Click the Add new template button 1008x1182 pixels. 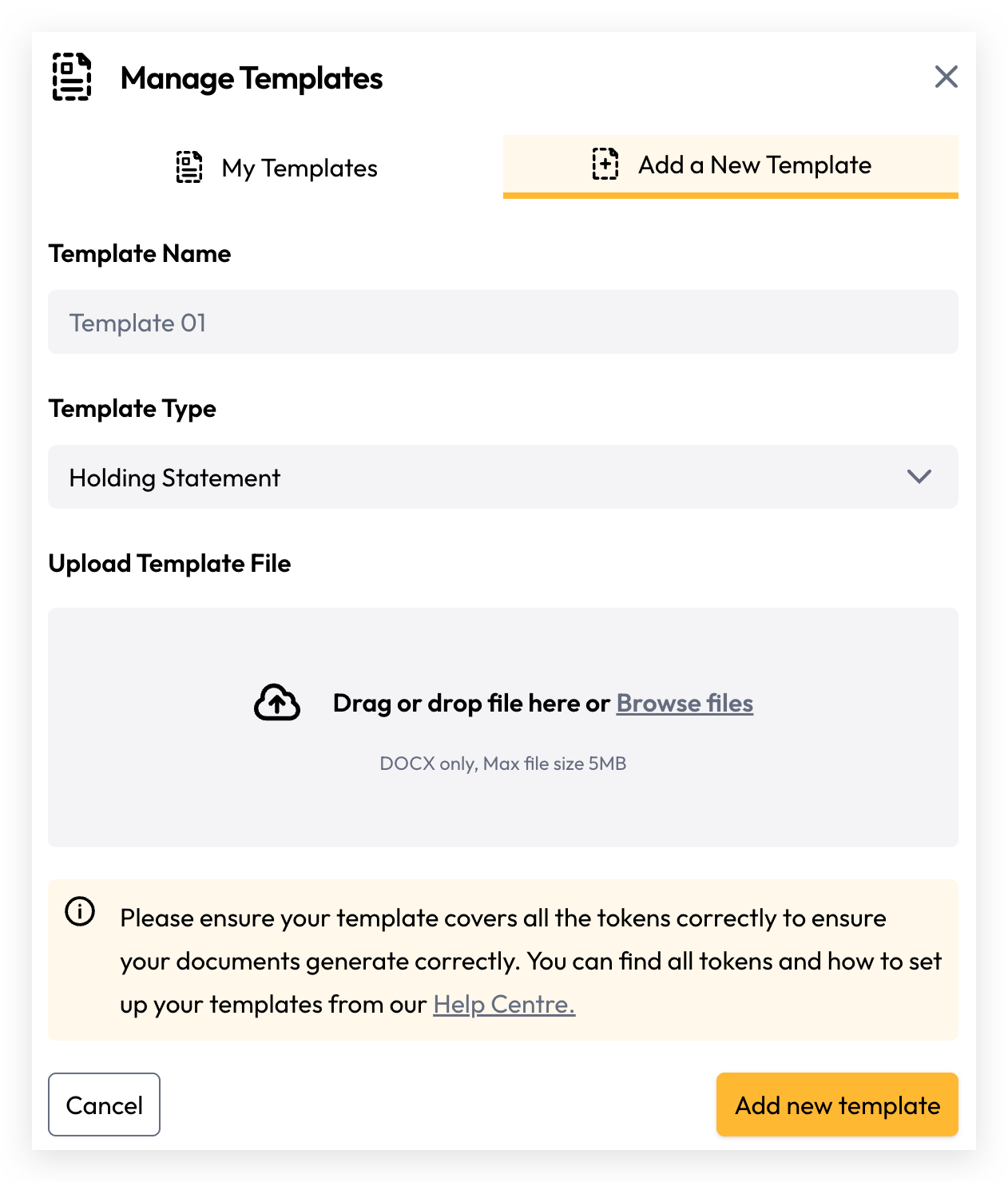[x=837, y=1105]
